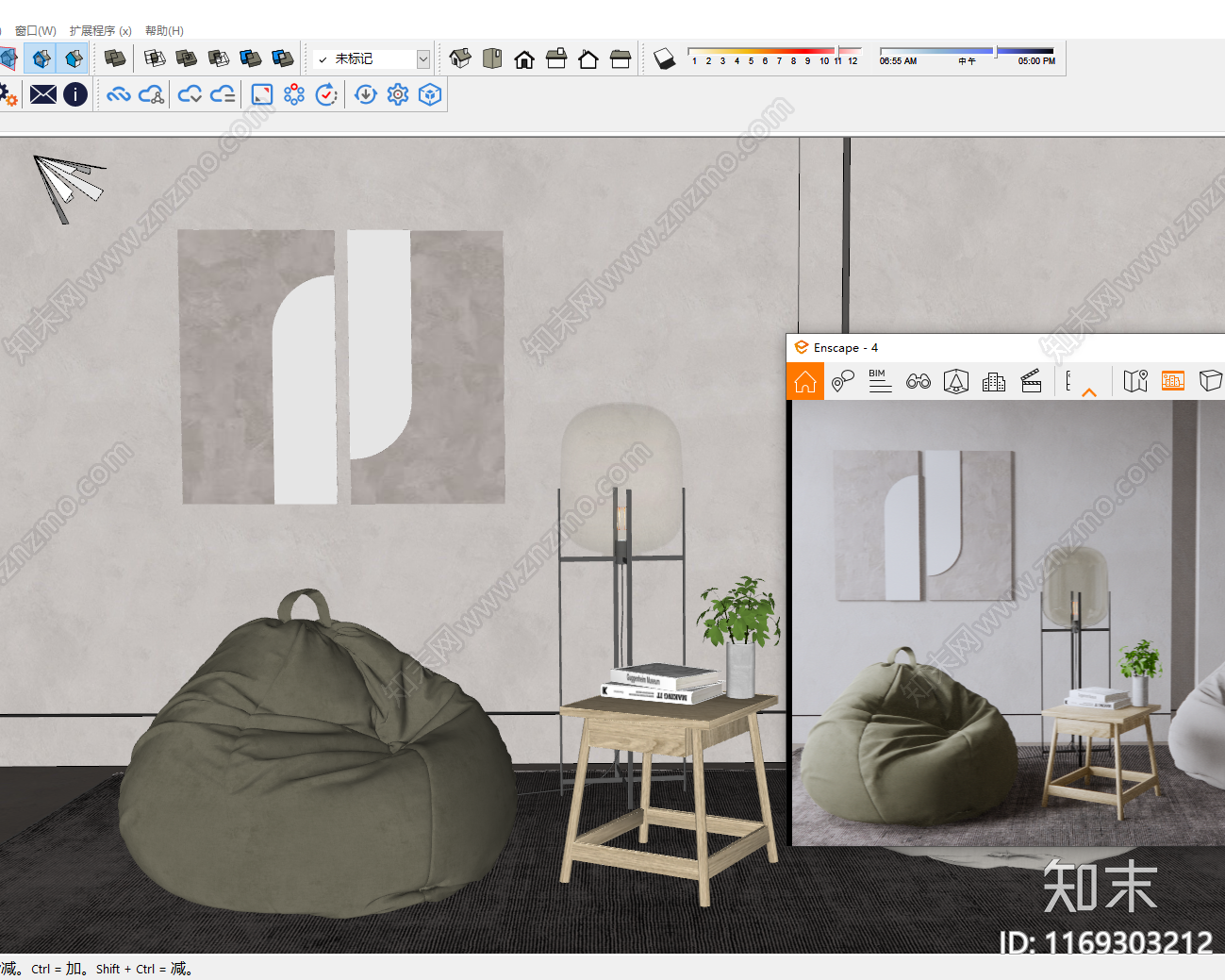Open the 扩展程序 (x) menu
The height and width of the screenshot is (980, 1225).
coord(100,31)
